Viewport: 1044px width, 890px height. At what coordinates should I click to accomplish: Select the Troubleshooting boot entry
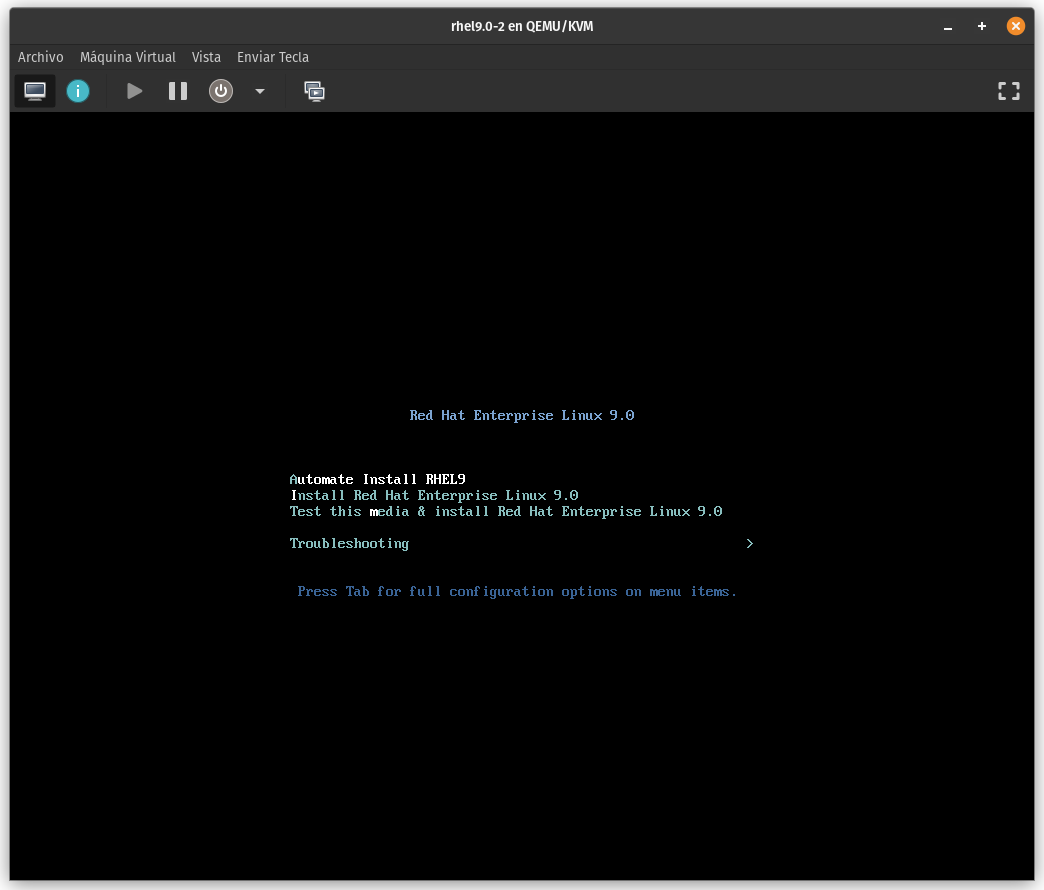pyautogui.click(x=349, y=544)
